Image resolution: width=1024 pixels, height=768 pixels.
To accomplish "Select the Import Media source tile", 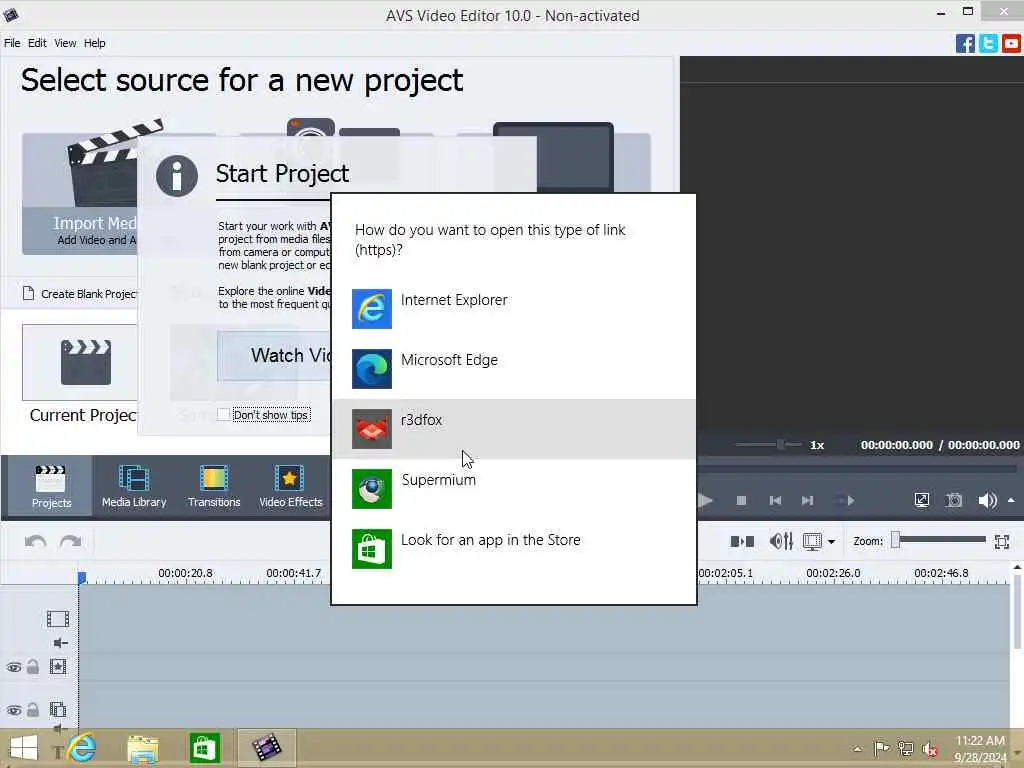I will click(x=80, y=194).
